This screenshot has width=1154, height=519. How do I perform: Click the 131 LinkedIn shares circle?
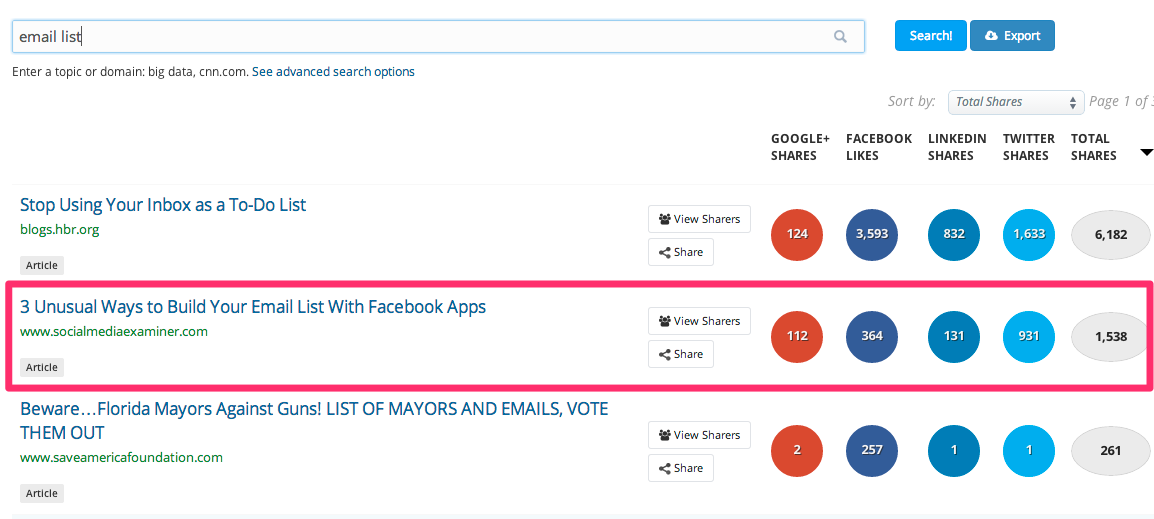click(954, 336)
